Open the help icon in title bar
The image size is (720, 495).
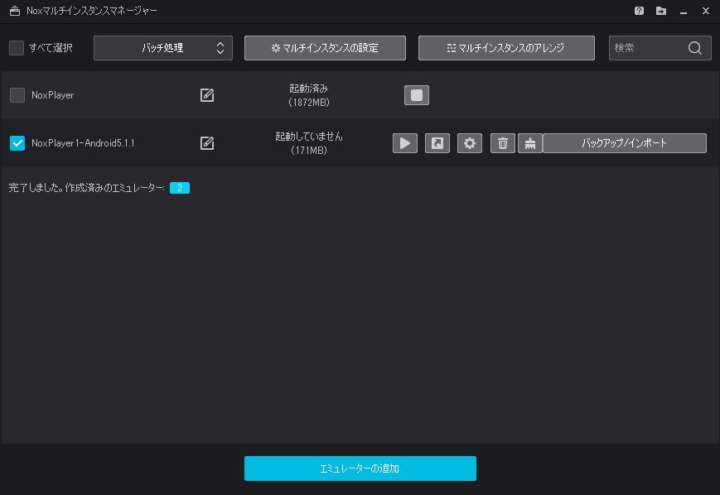point(639,11)
